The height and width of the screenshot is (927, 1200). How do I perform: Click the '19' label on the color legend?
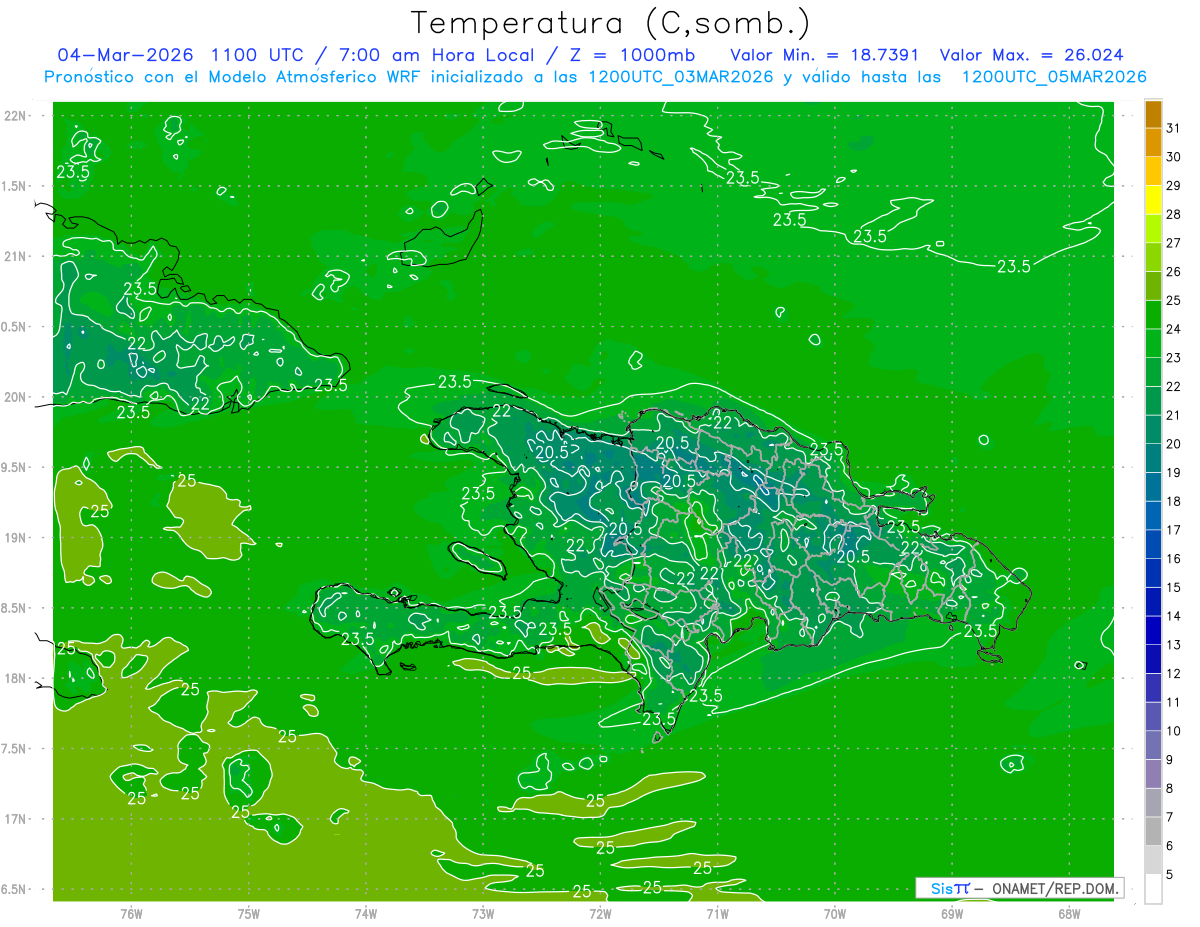tap(1174, 473)
